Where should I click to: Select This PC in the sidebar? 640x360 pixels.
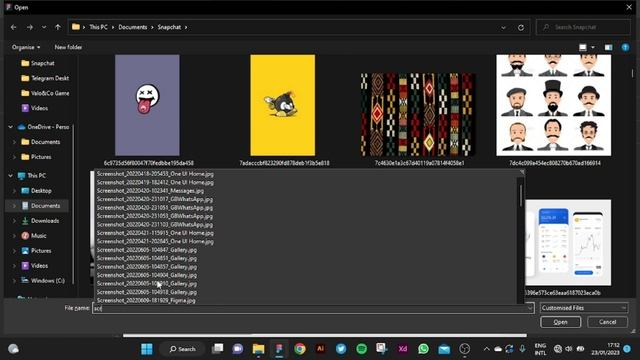point(32,176)
